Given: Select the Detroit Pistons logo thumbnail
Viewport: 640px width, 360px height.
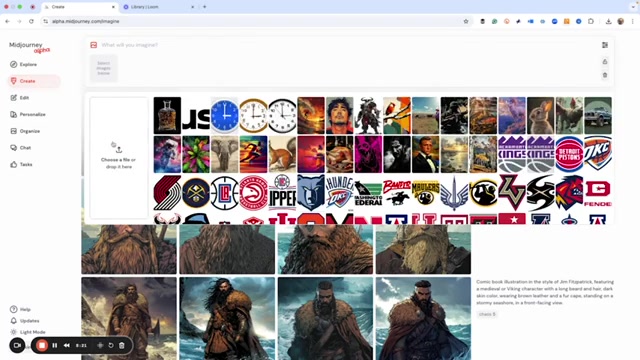Looking at the screenshot, I should click(569, 154).
